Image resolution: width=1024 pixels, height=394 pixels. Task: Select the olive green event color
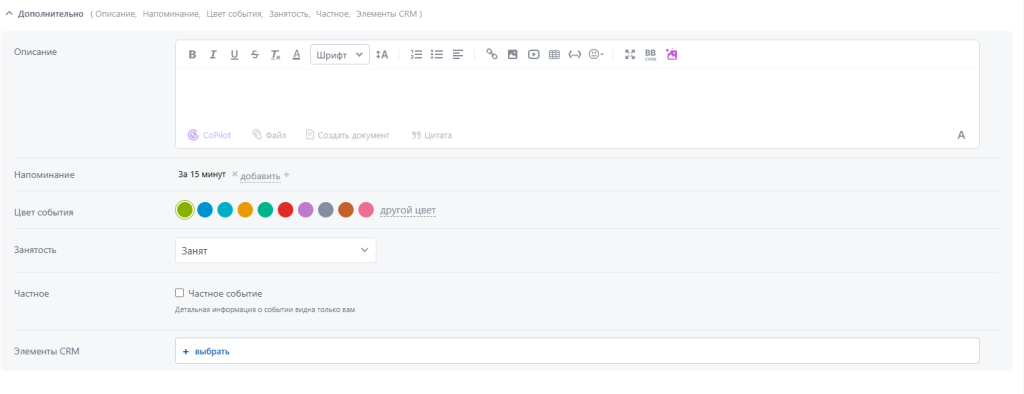[185, 210]
